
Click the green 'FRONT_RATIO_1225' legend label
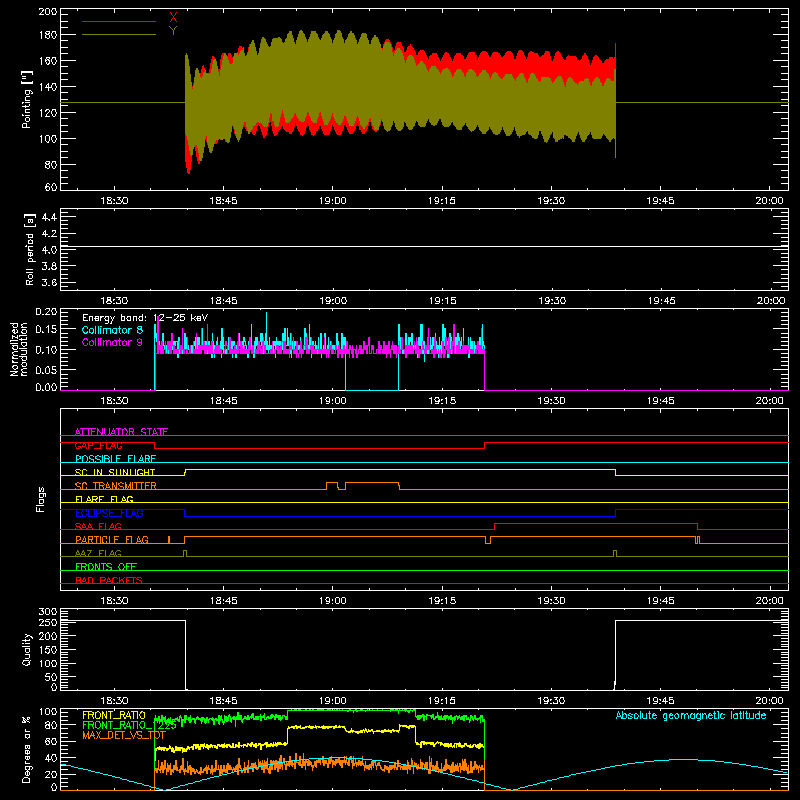pyautogui.click(x=129, y=725)
